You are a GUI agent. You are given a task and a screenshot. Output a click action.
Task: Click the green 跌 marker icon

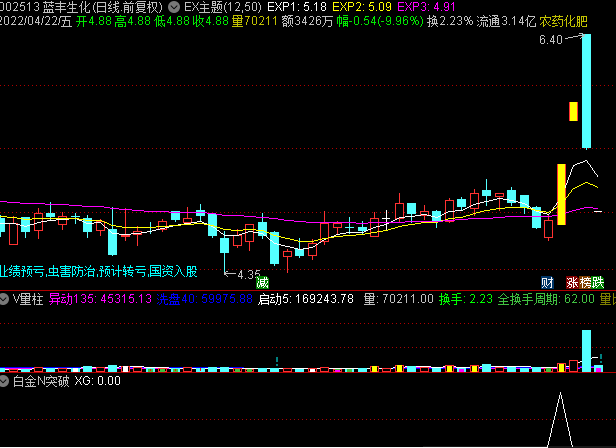click(598, 282)
